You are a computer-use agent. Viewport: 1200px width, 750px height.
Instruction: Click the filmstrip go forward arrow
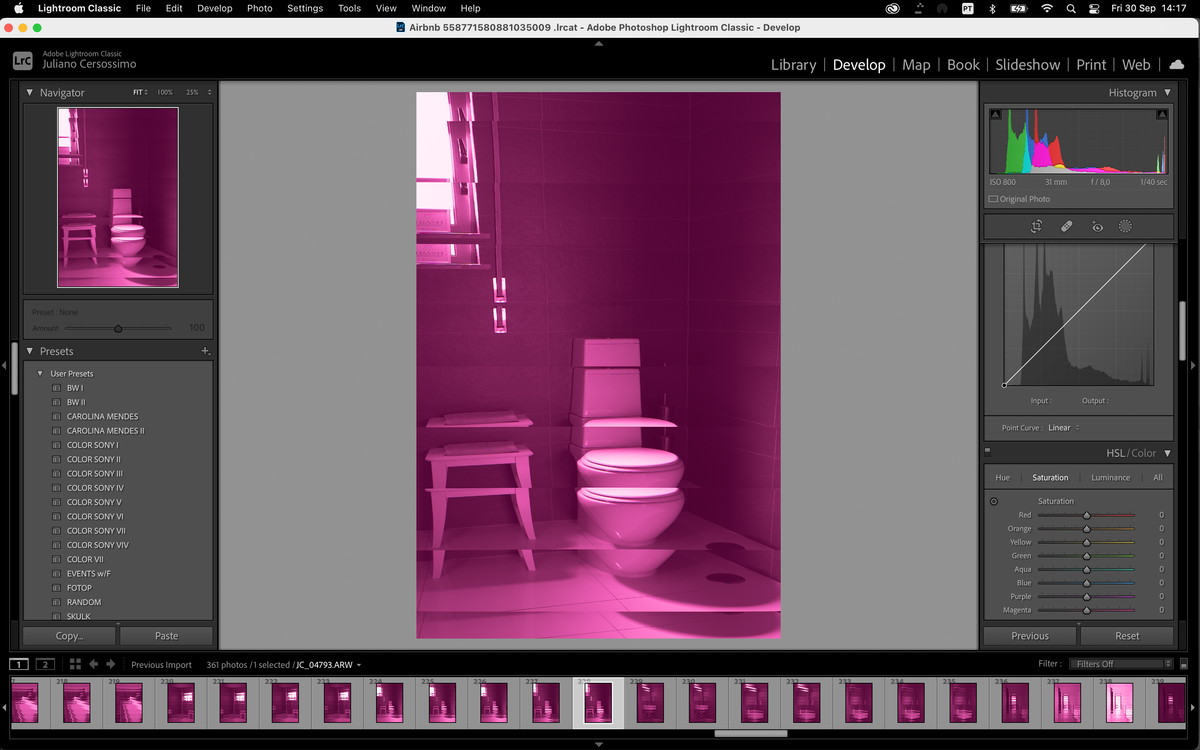pyautogui.click(x=110, y=664)
